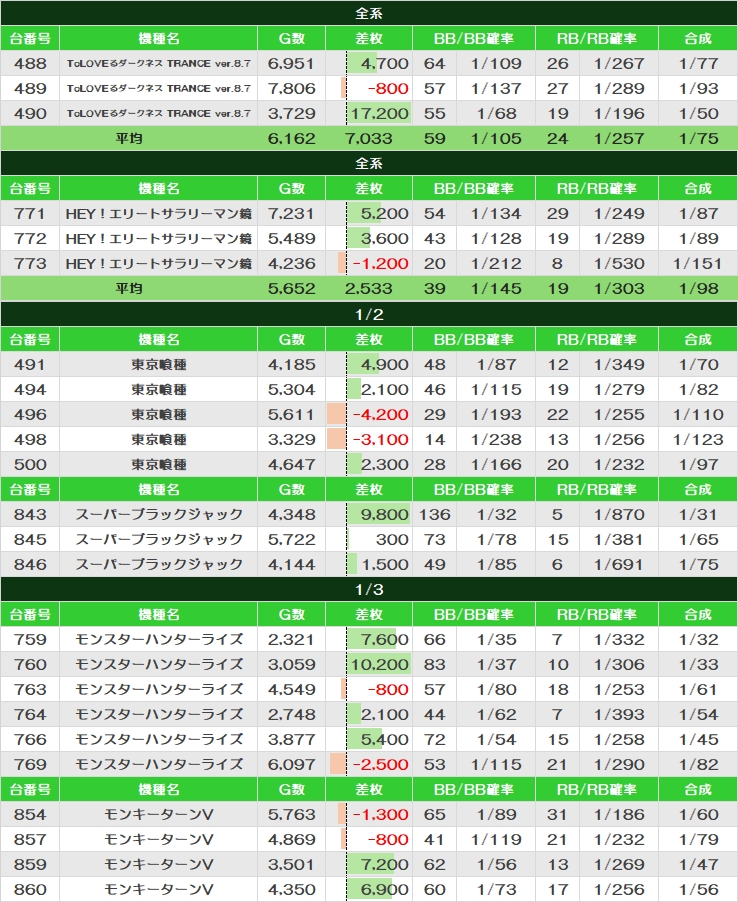Click the 1/68 BB probability
The image size is (738, 902).
point(496,113)
